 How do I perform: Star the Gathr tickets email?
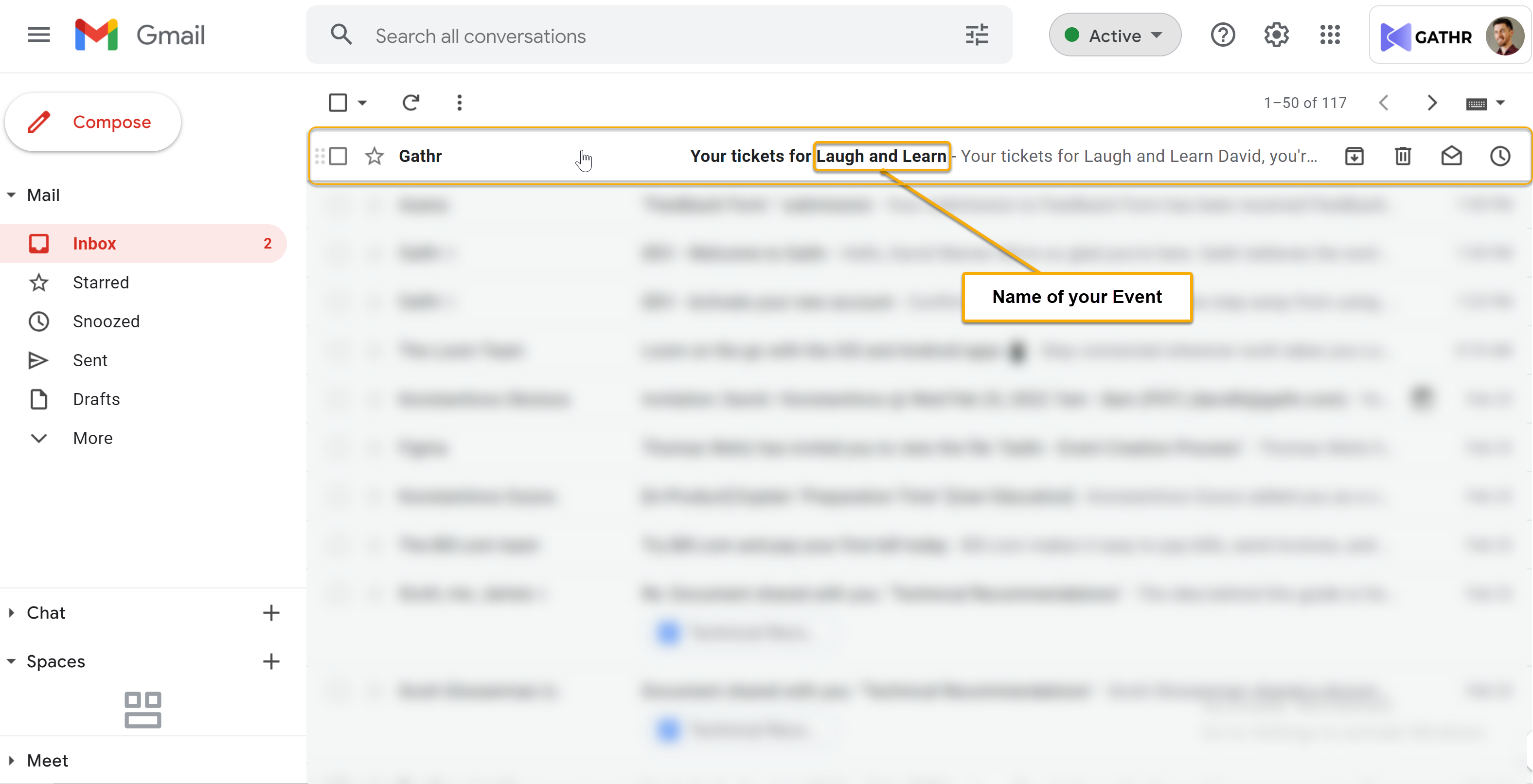pos(374,156)
